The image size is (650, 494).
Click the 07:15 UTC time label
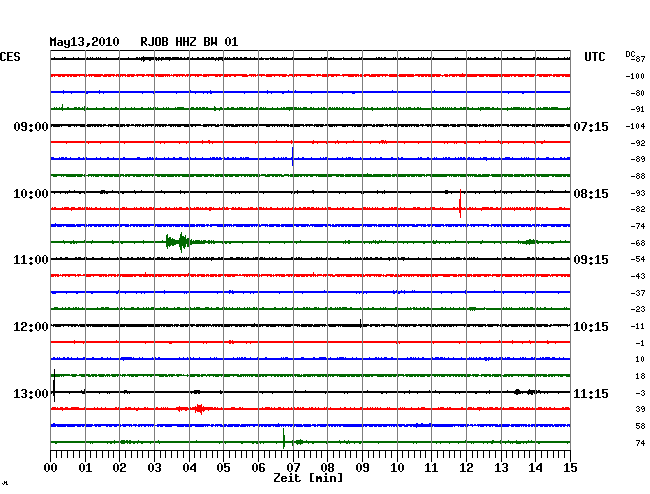tap(591, 127)
